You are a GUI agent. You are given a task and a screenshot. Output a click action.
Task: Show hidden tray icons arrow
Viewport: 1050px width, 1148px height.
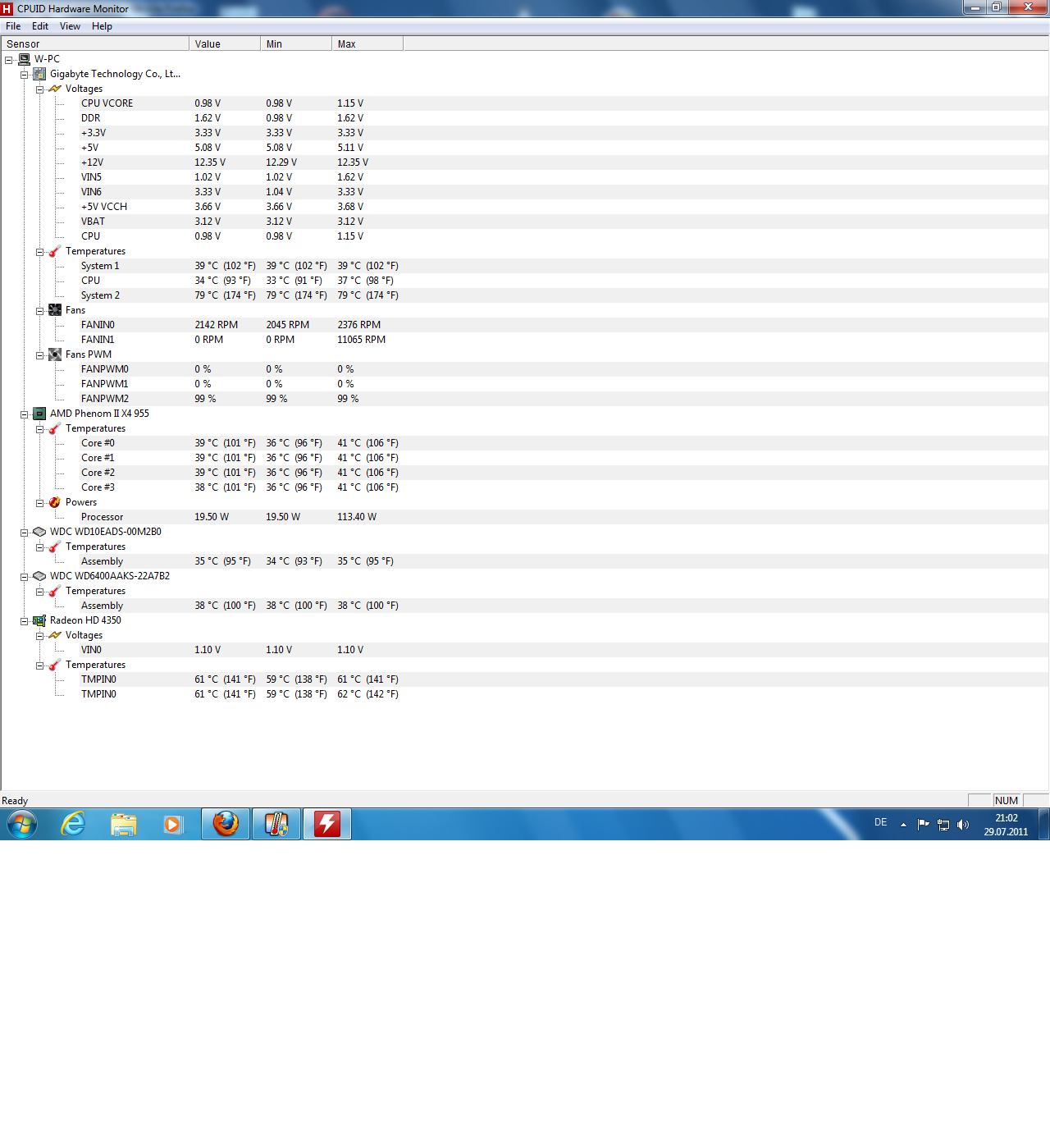[903, 825]
